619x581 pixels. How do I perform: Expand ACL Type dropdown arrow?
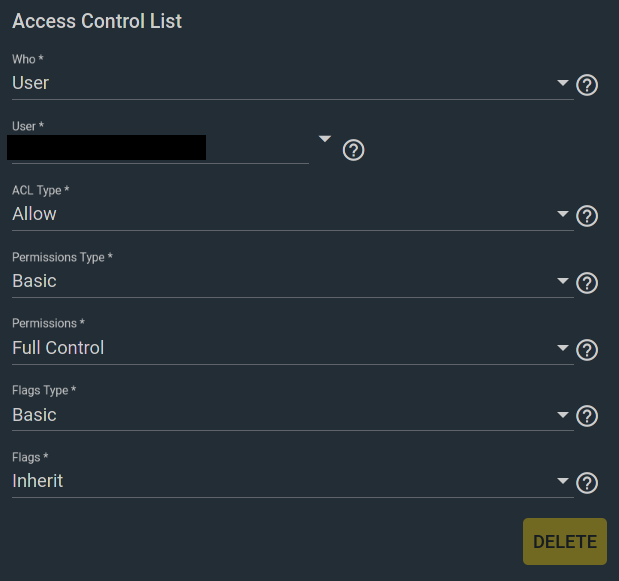tap(563, 214)
